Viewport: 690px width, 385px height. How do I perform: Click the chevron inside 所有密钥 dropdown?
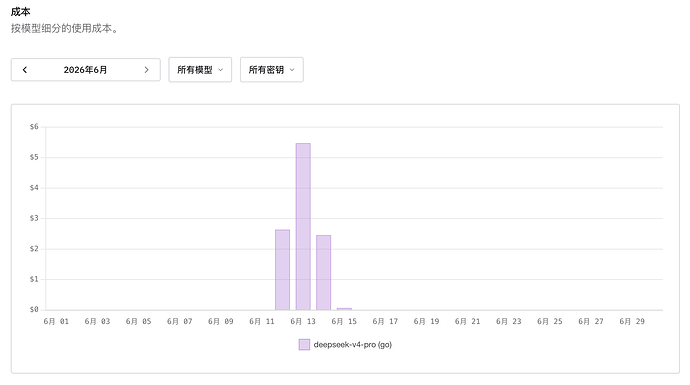click(x=292, y=70)
